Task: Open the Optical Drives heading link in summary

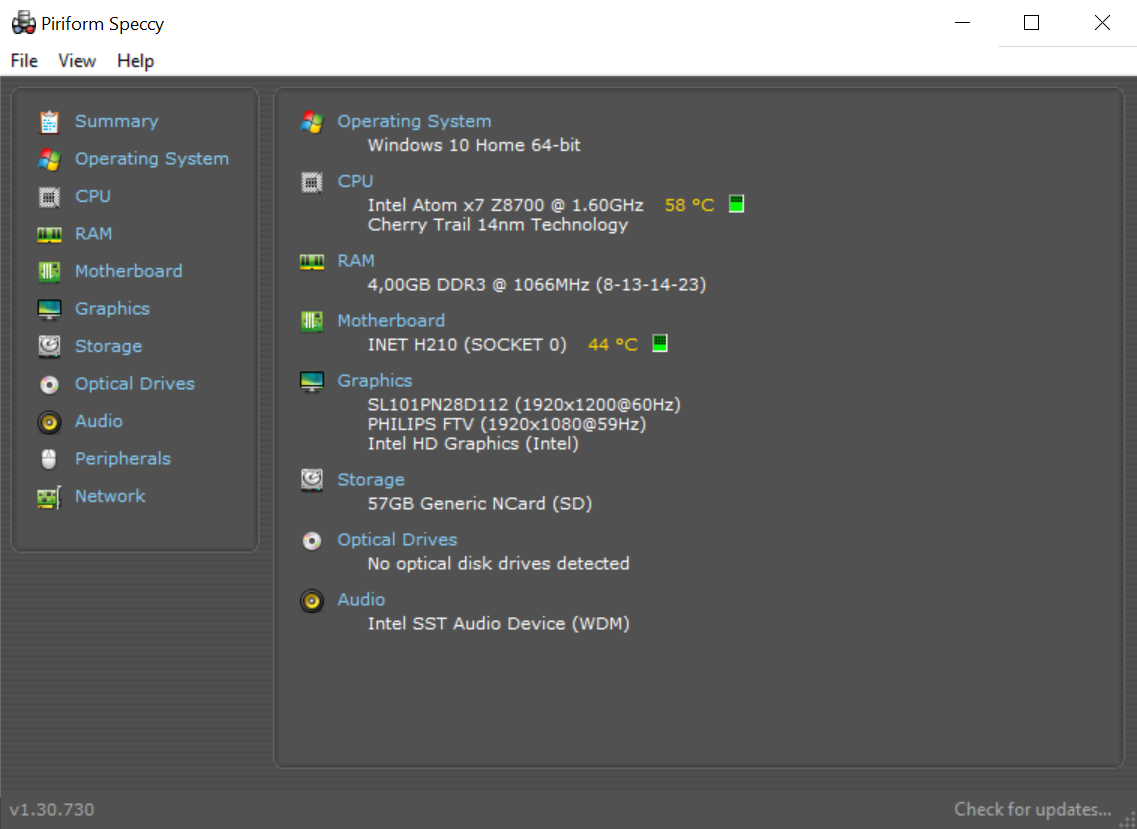Action: pos(397,540)
